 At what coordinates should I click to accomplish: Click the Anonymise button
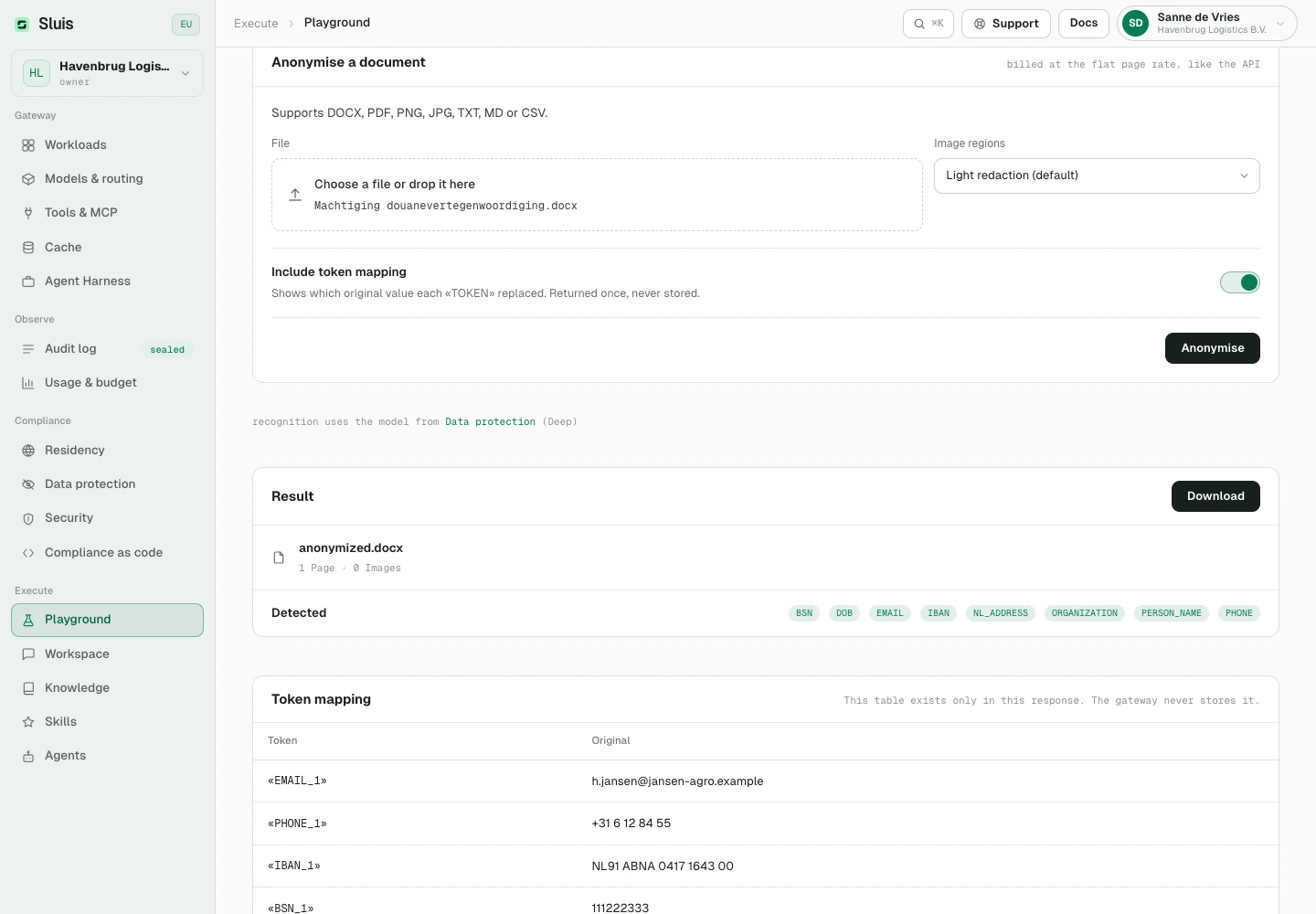[1213, 348]
